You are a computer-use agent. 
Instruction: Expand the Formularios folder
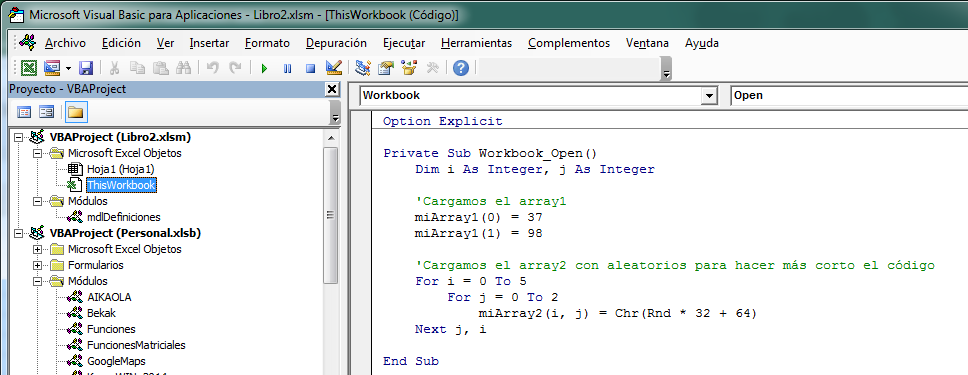point(38,266)
